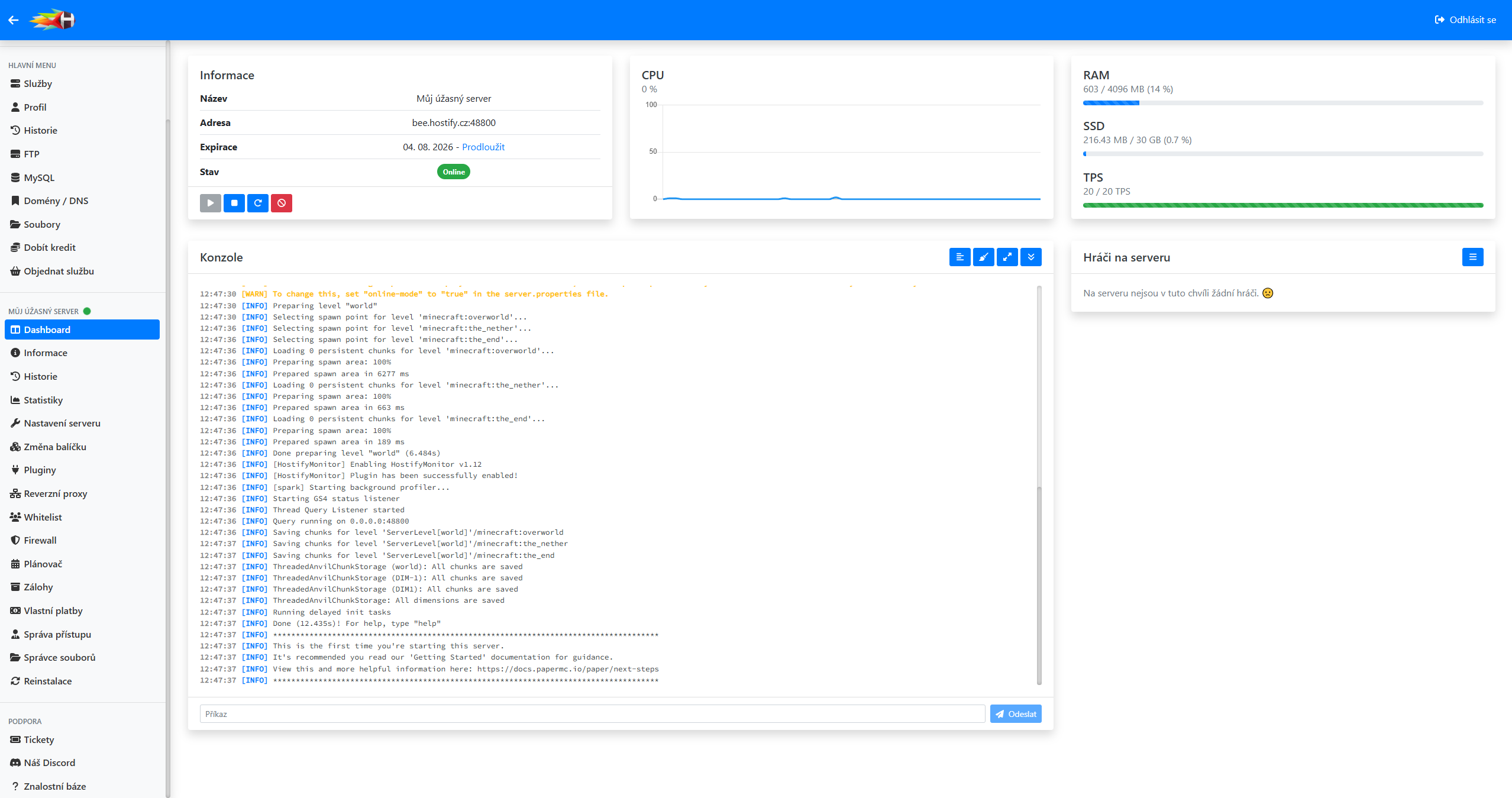Open Znalostní báze knowledge base
This screenshot has height=798, width=1512.
(x=82, y=786)
